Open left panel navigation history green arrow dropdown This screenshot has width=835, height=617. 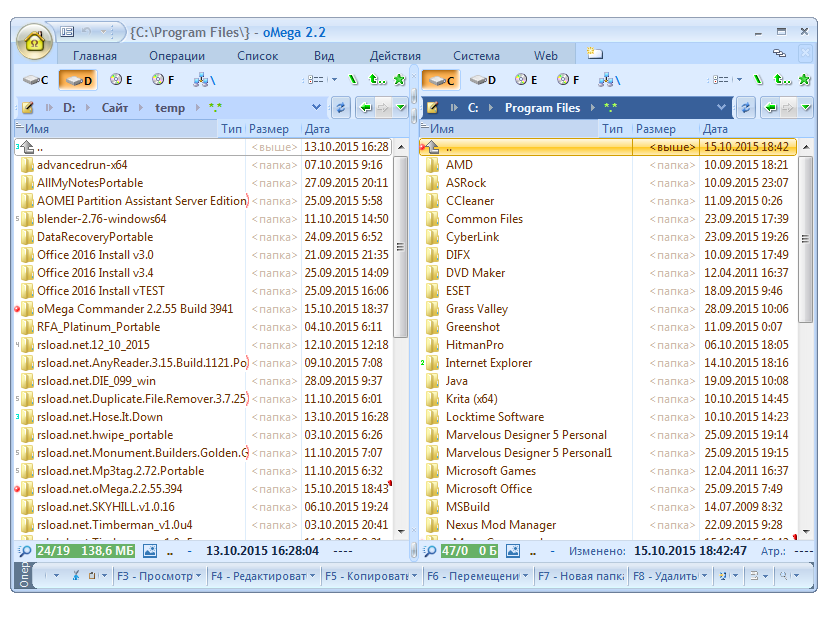[x=401, y=108]
